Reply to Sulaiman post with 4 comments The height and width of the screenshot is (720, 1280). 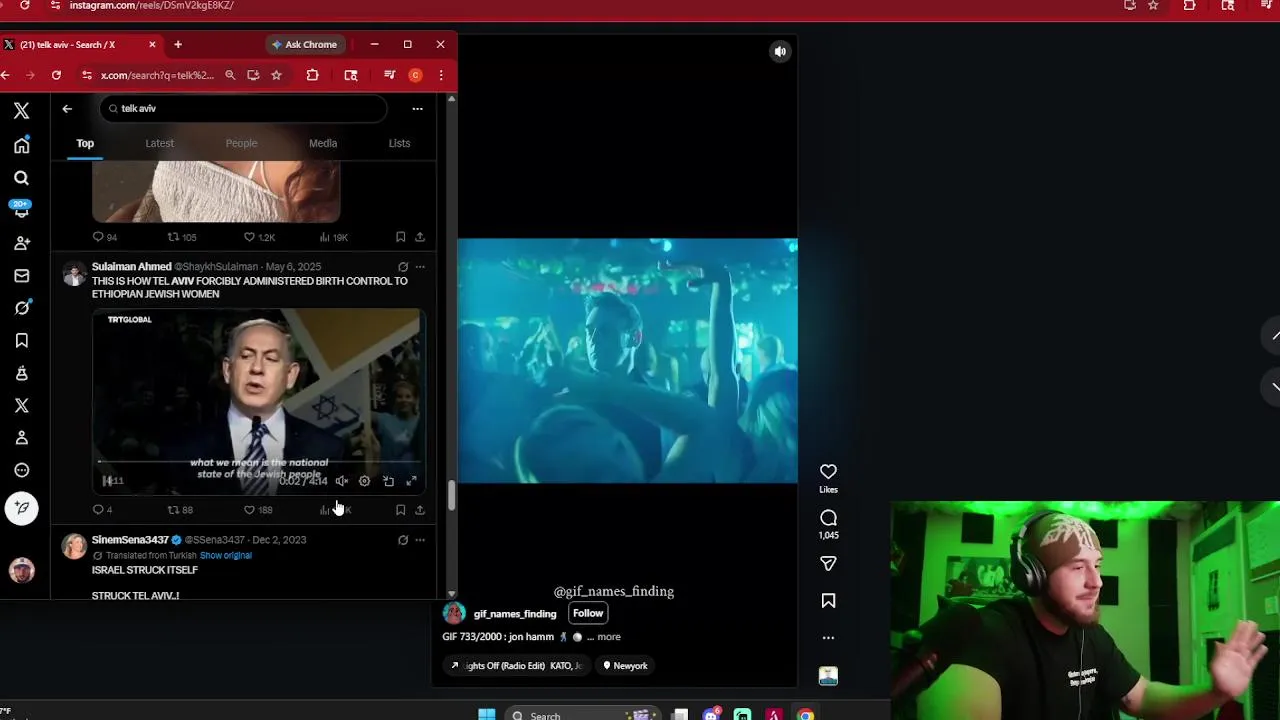(102, 510)
